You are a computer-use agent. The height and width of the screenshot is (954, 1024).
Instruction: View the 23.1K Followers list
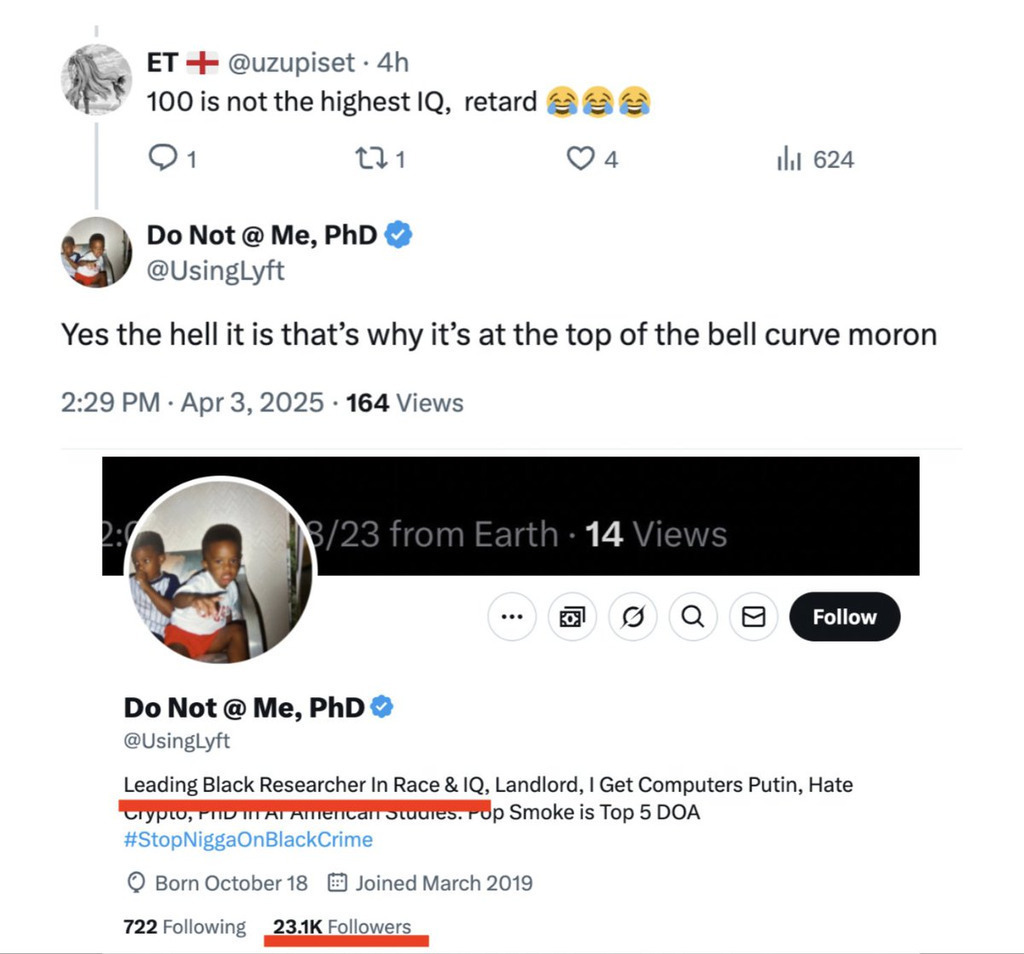(342, 927)
